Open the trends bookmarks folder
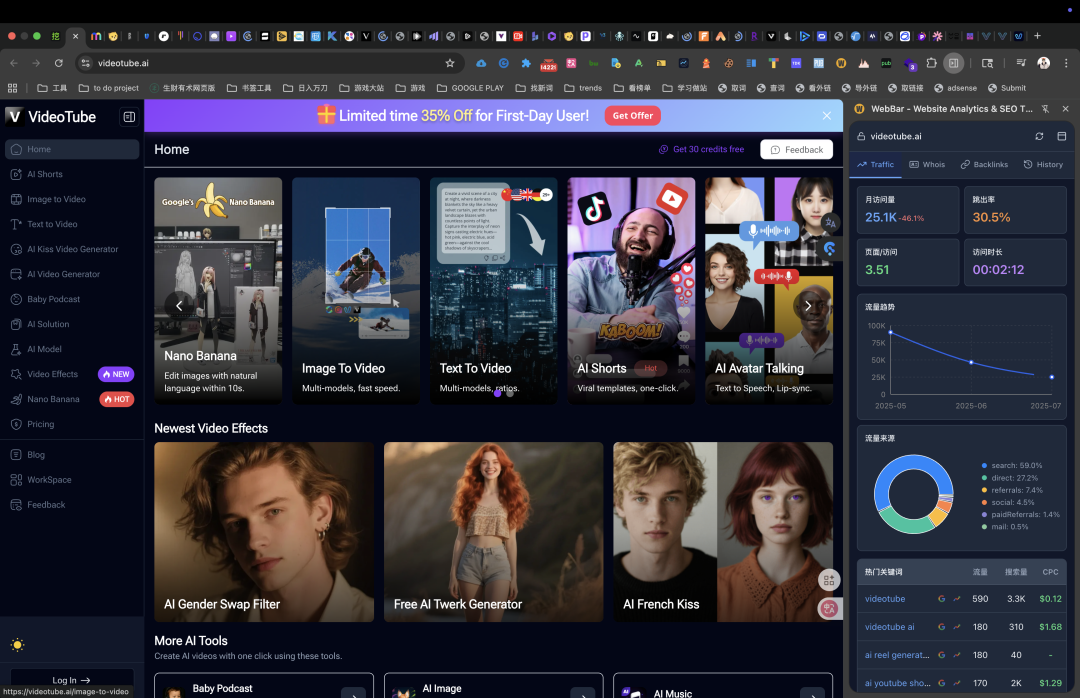The width and height of the screenshot is (1080, 698). [x=583, y=88]
